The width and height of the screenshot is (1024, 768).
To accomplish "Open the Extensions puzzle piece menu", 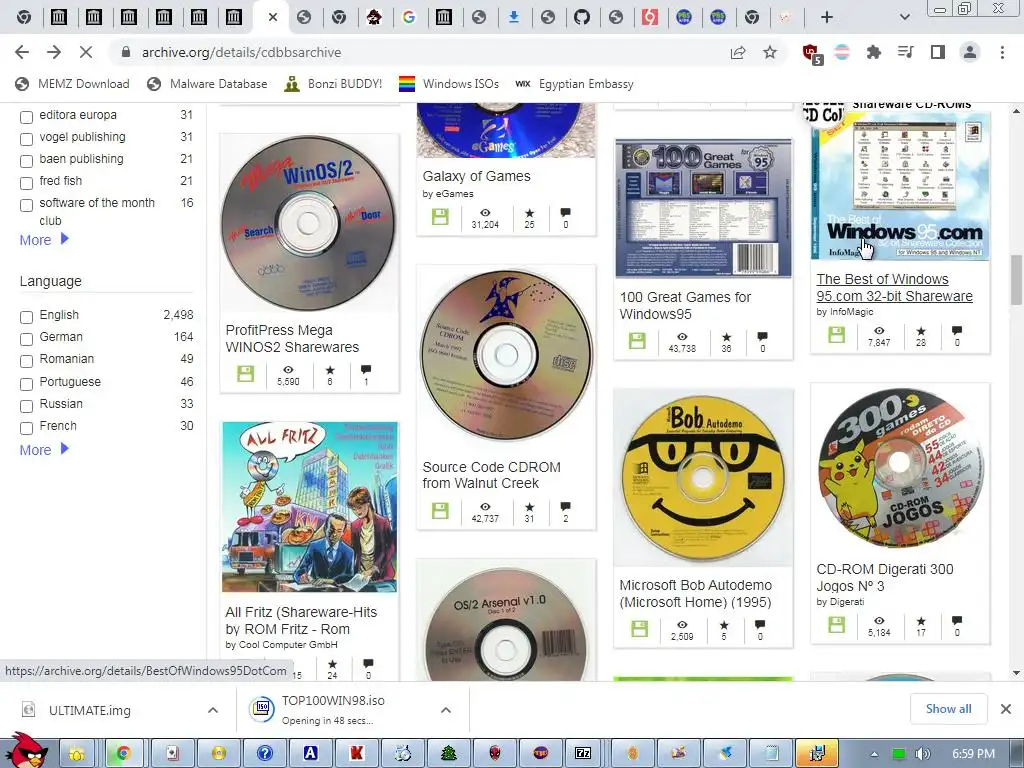I will coord(873,52).
